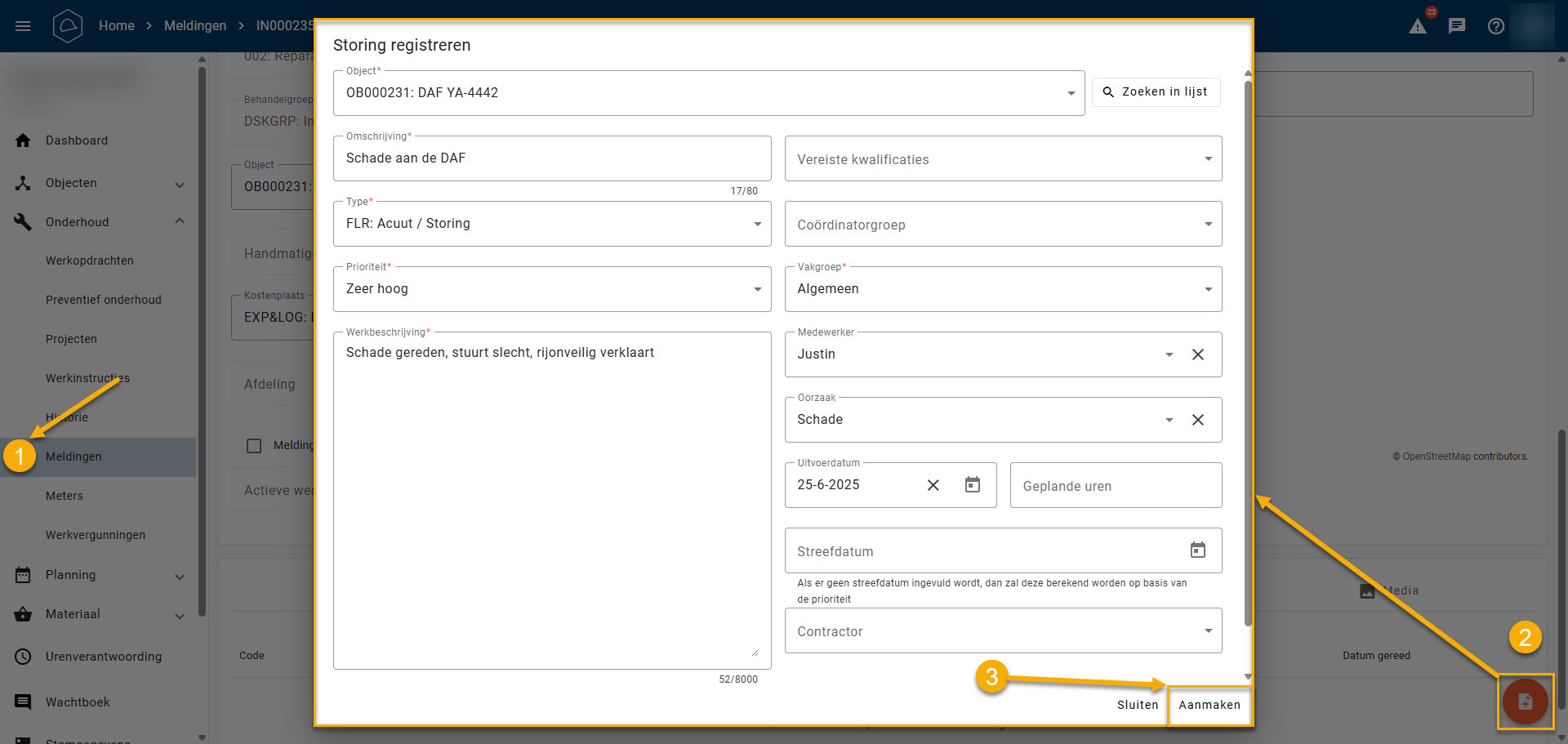The image size is (1568, 744).
Task: Clear the Oorzaak field value Schade
Action: click(1198, 420)
